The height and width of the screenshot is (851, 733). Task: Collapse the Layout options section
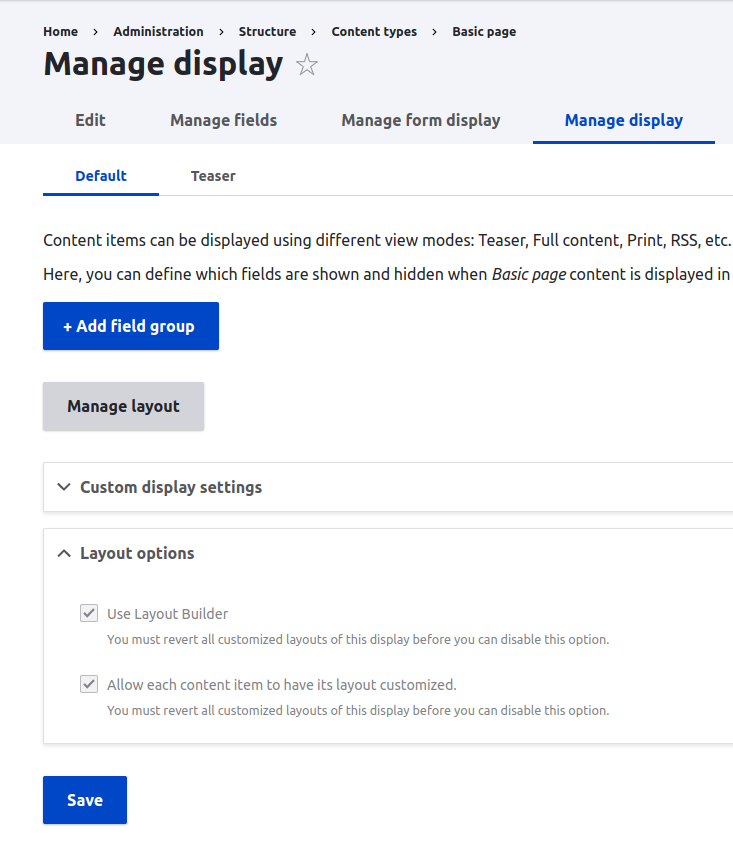coord(137,553)
